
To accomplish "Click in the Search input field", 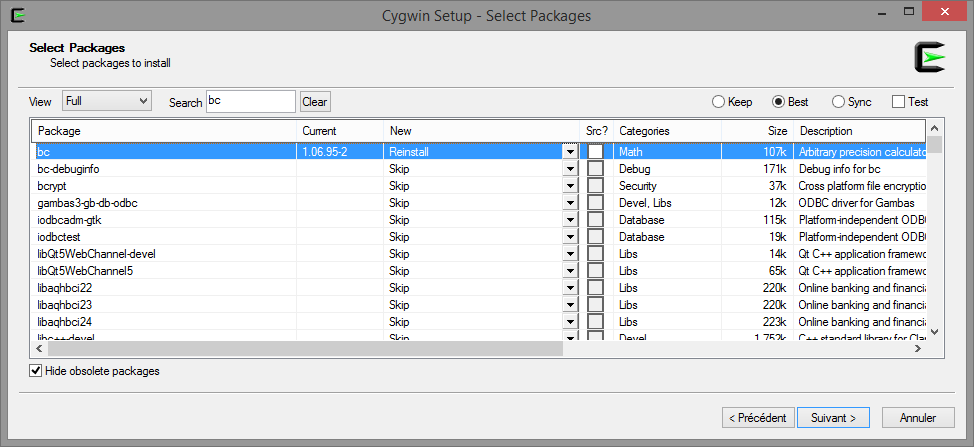I will coord(250,101).
